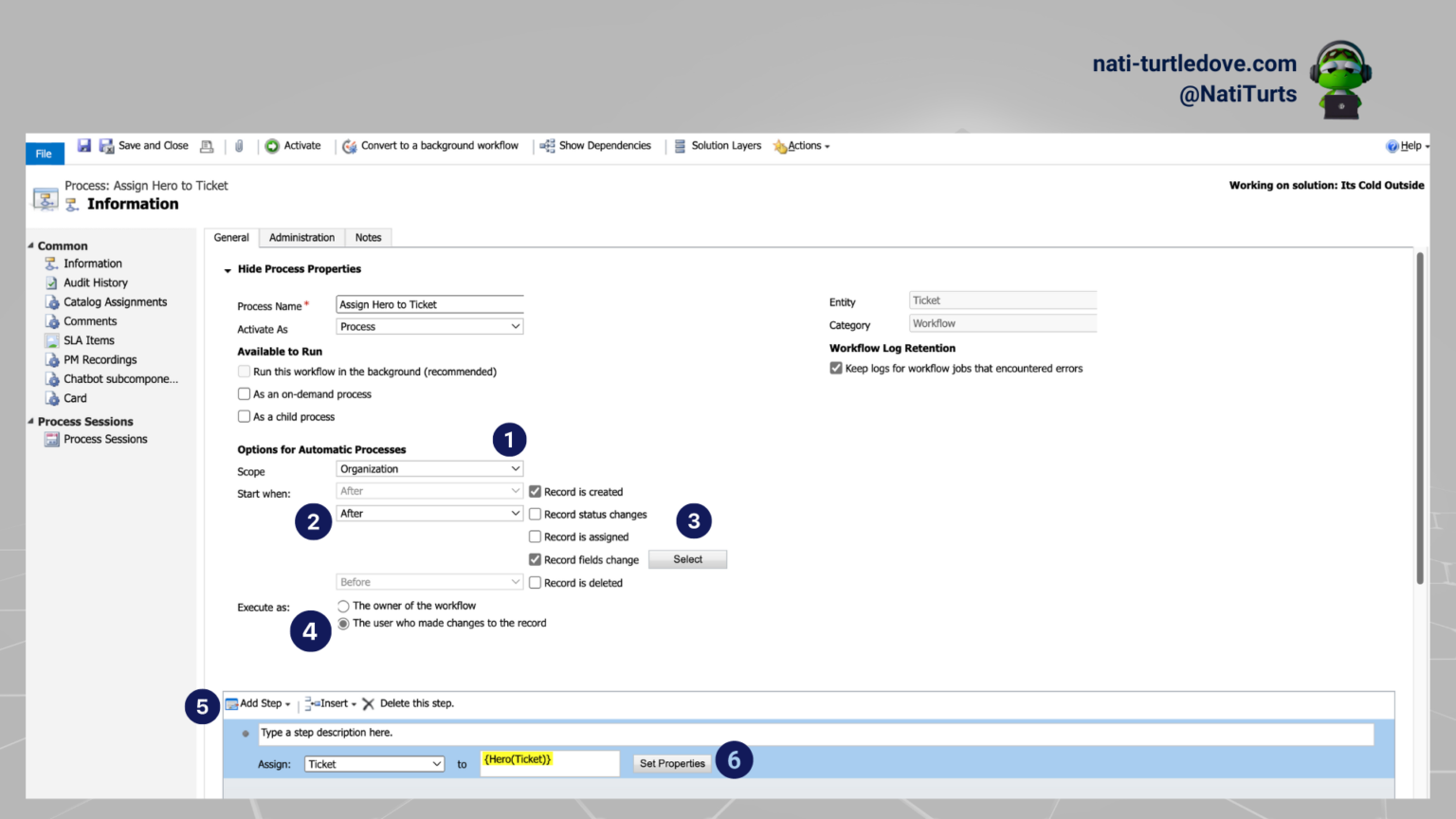Screen dimensions: 1456x819
Task: Open Solution Layers from toolbar
Action: coord(717,146)
